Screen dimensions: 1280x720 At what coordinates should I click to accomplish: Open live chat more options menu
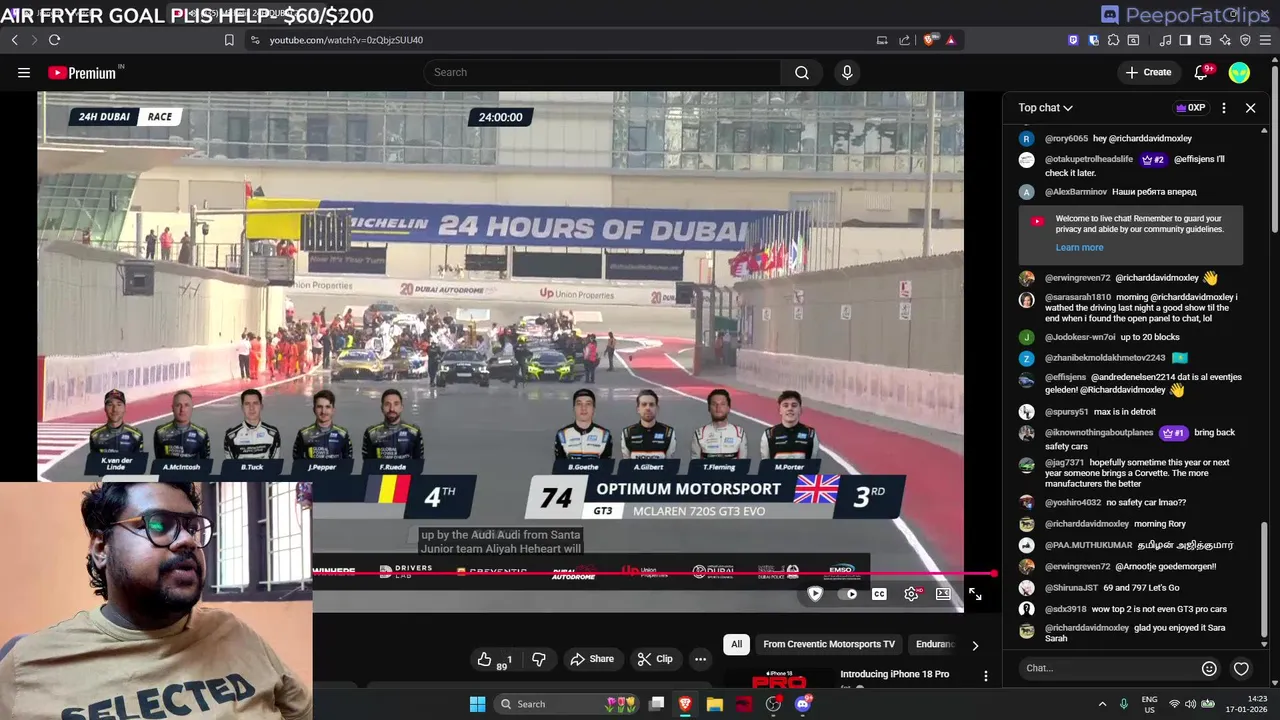[x=1224, y=108]
